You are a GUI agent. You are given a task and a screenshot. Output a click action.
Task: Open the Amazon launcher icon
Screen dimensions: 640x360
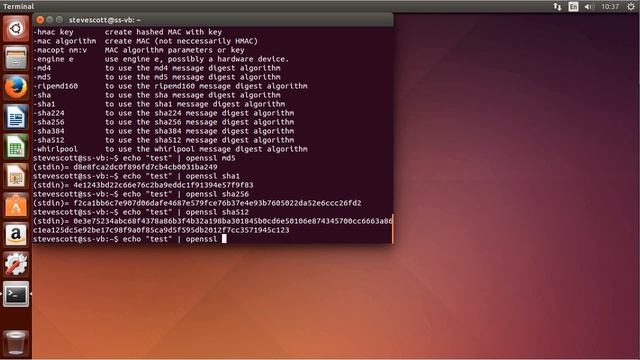click(x=16, y=235)
